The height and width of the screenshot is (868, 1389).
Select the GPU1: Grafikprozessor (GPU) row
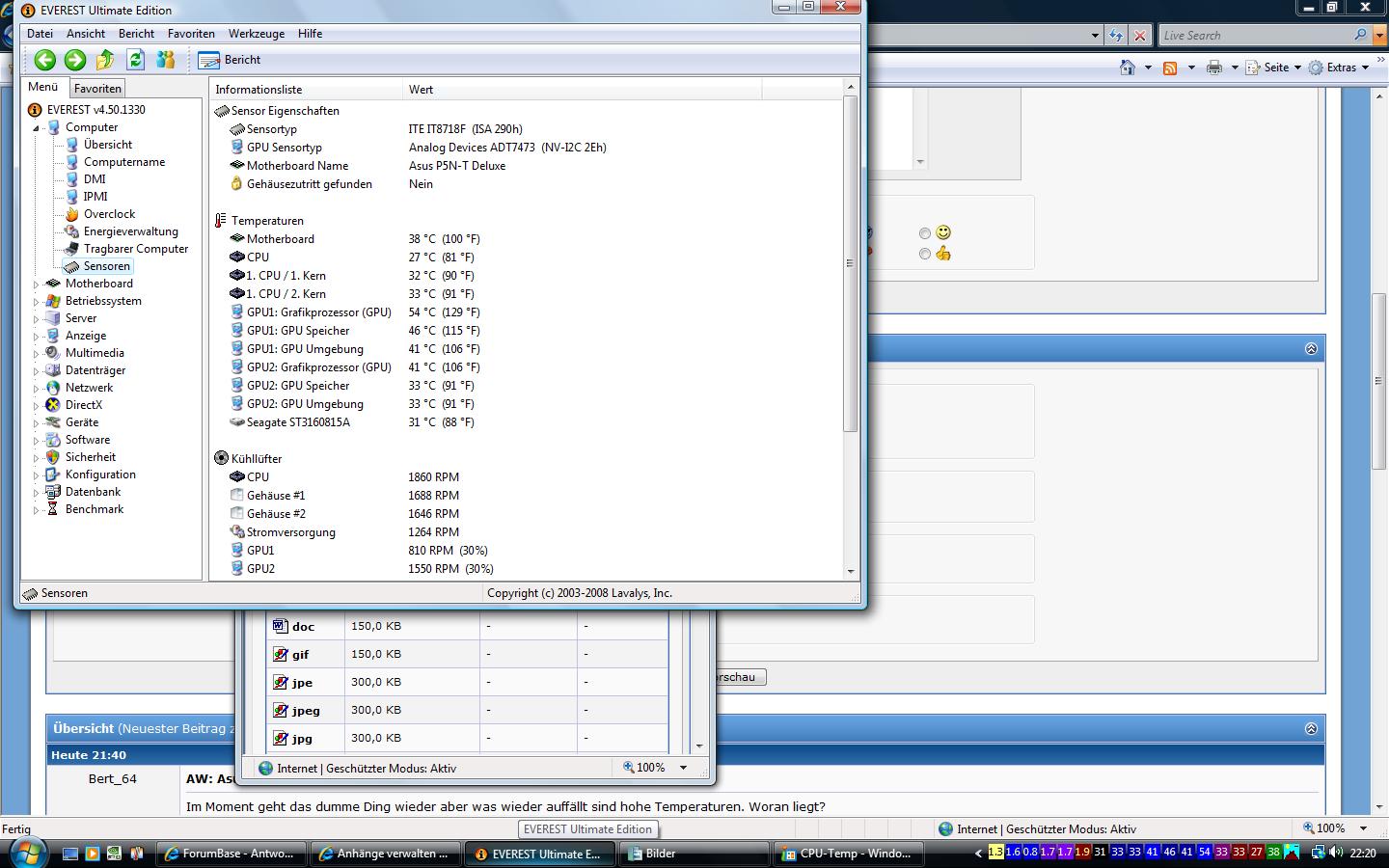(x=527, y=312)
